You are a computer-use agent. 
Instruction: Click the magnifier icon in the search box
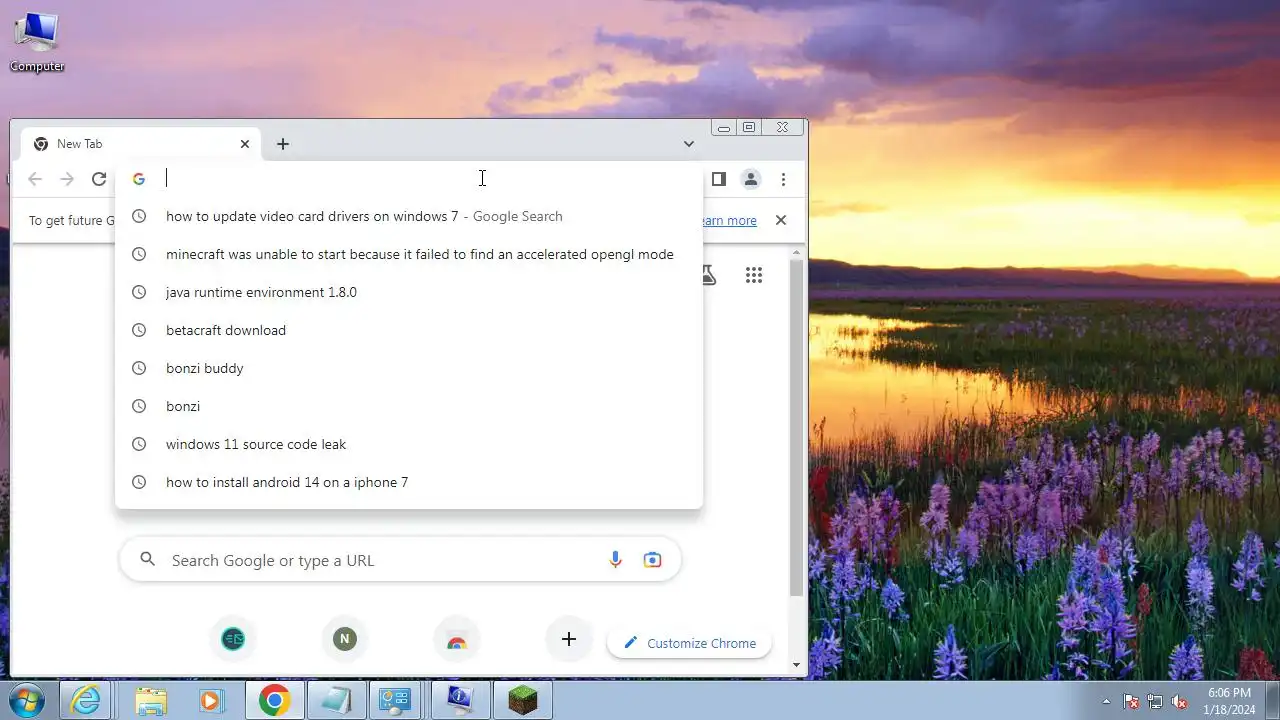[148, 559]
